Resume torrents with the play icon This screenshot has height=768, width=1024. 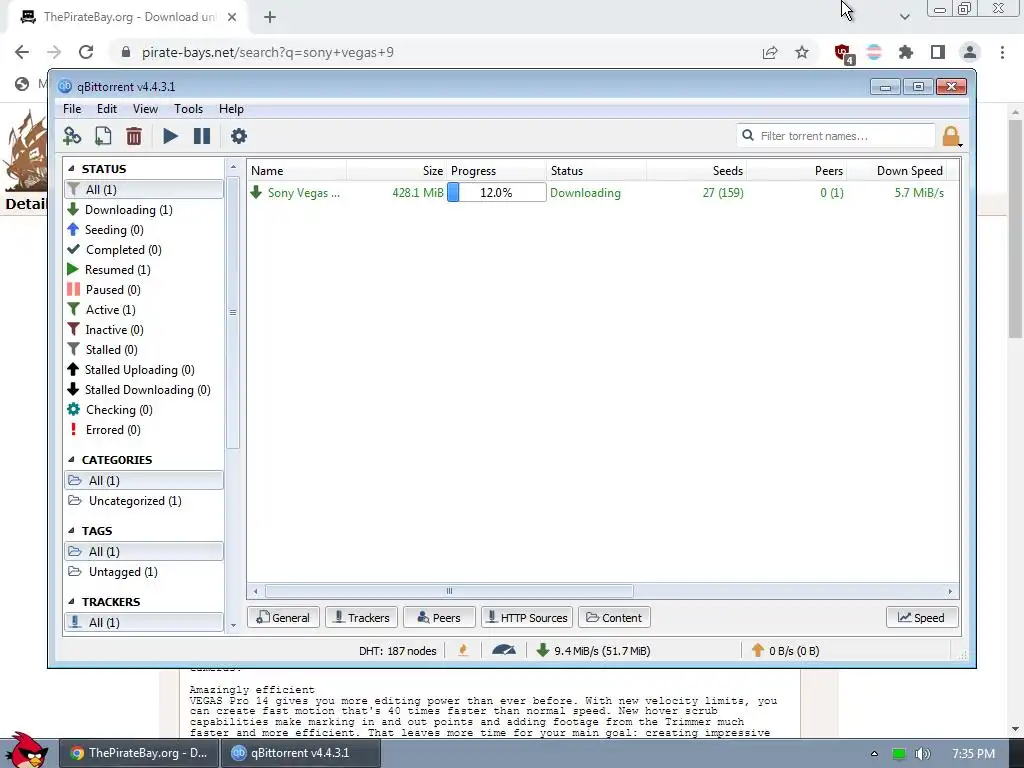coord(170,136)
